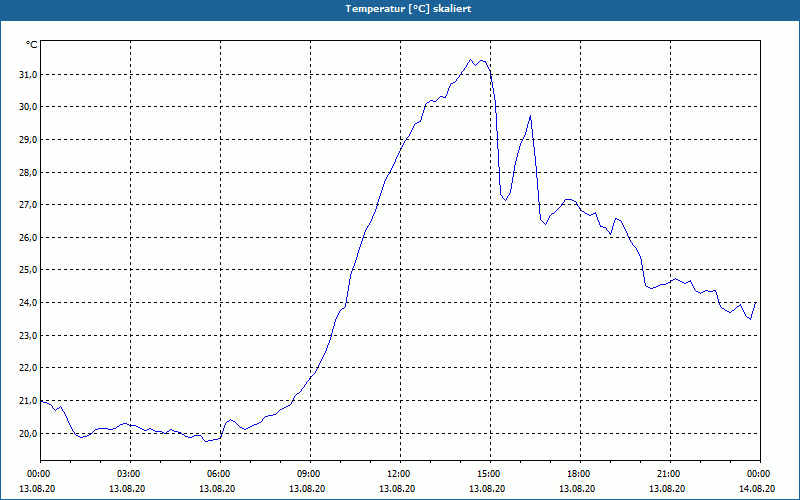Select the '21:00' x-axis label
The image size is (800, 500).
click(670, 474)
